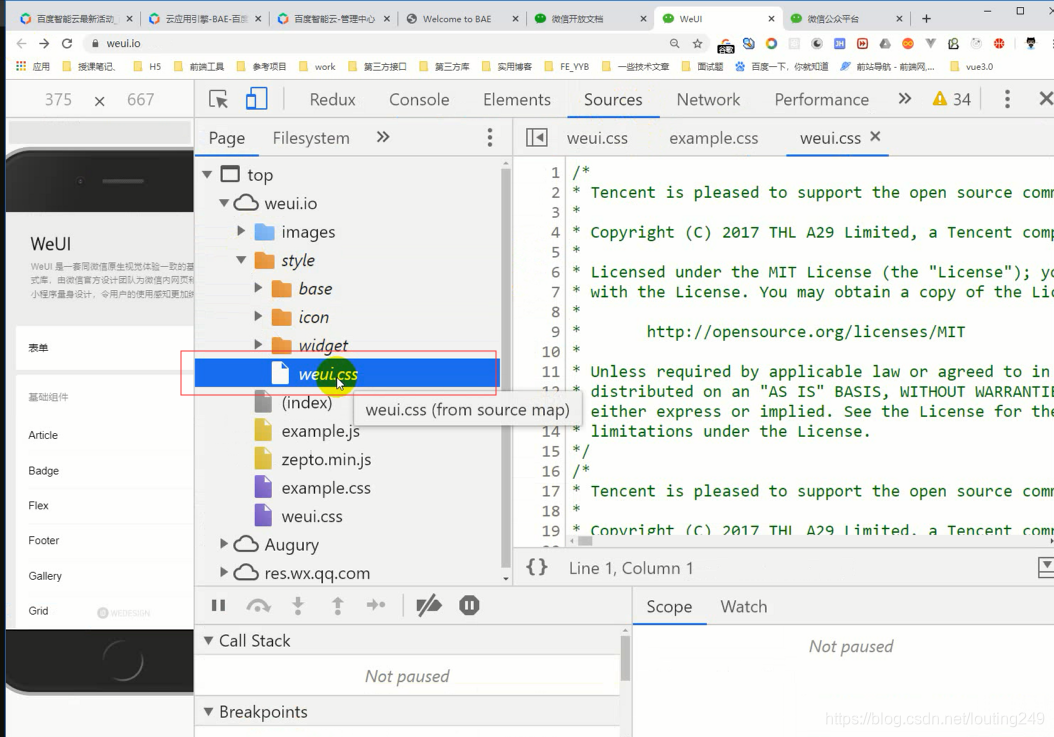Switch to first weui.css editor tab
This screenshot has width=1054, height=737.
click(597, 139)
